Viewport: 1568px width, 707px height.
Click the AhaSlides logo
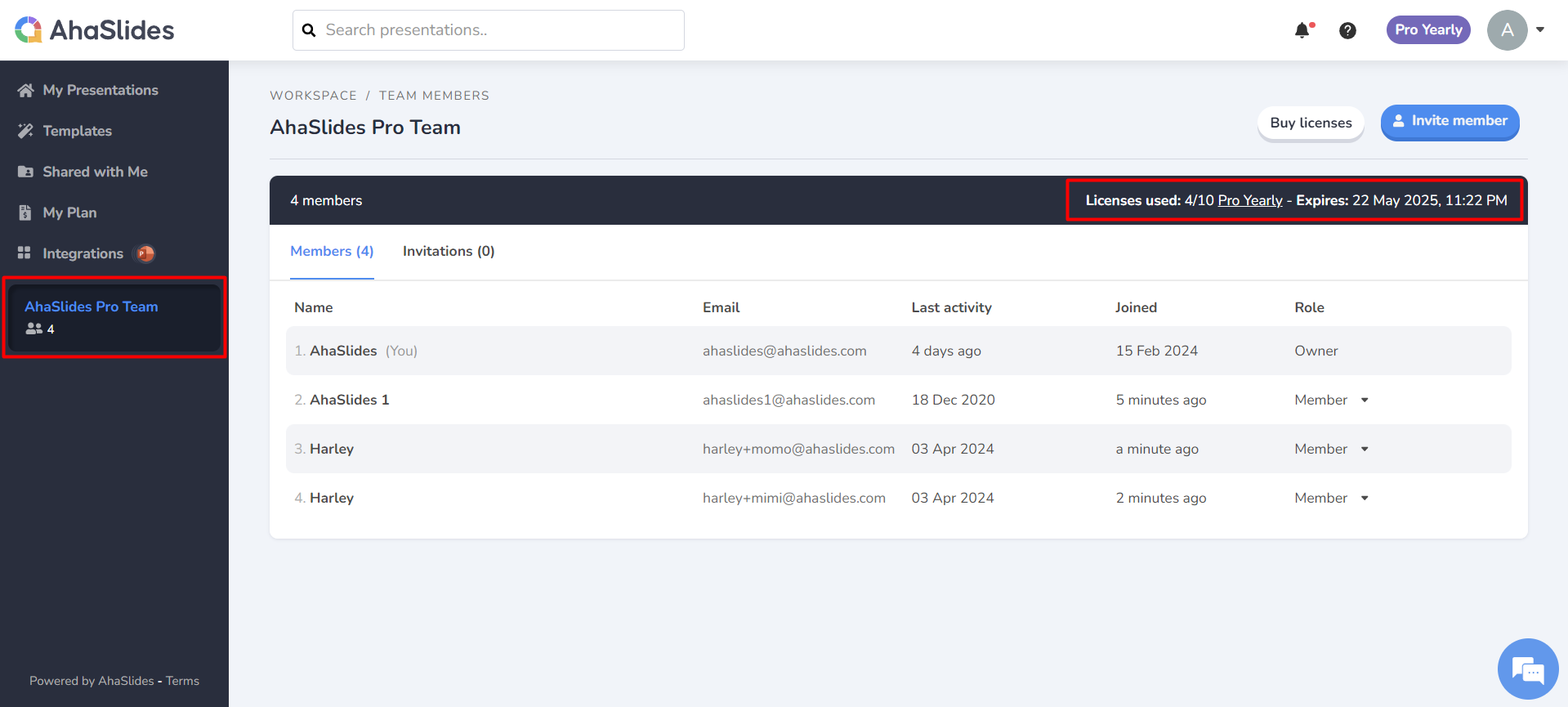click(x=95, y=30)
